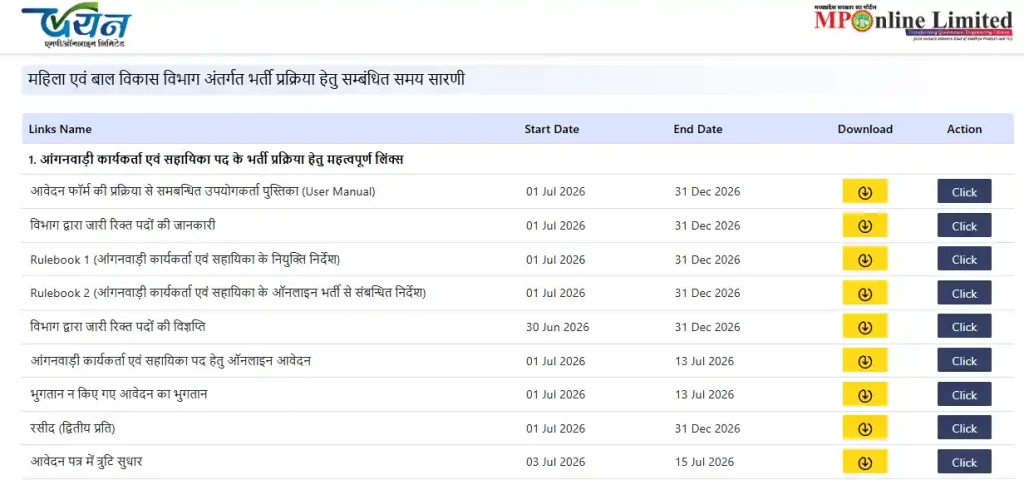1024x485 pixels.
Task: Click button for User Manual row
Action: click(964, 192)
